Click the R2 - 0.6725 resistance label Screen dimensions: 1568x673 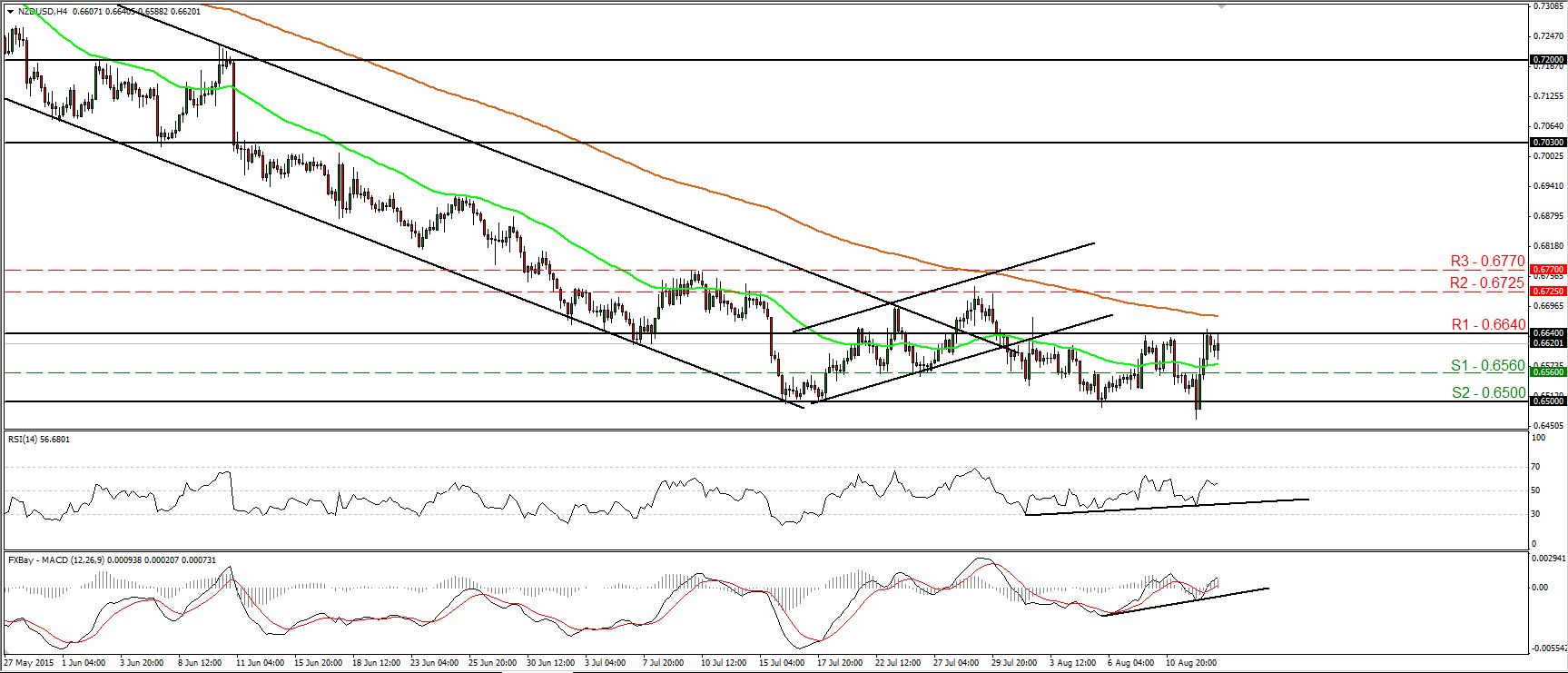pos(1487,283)
